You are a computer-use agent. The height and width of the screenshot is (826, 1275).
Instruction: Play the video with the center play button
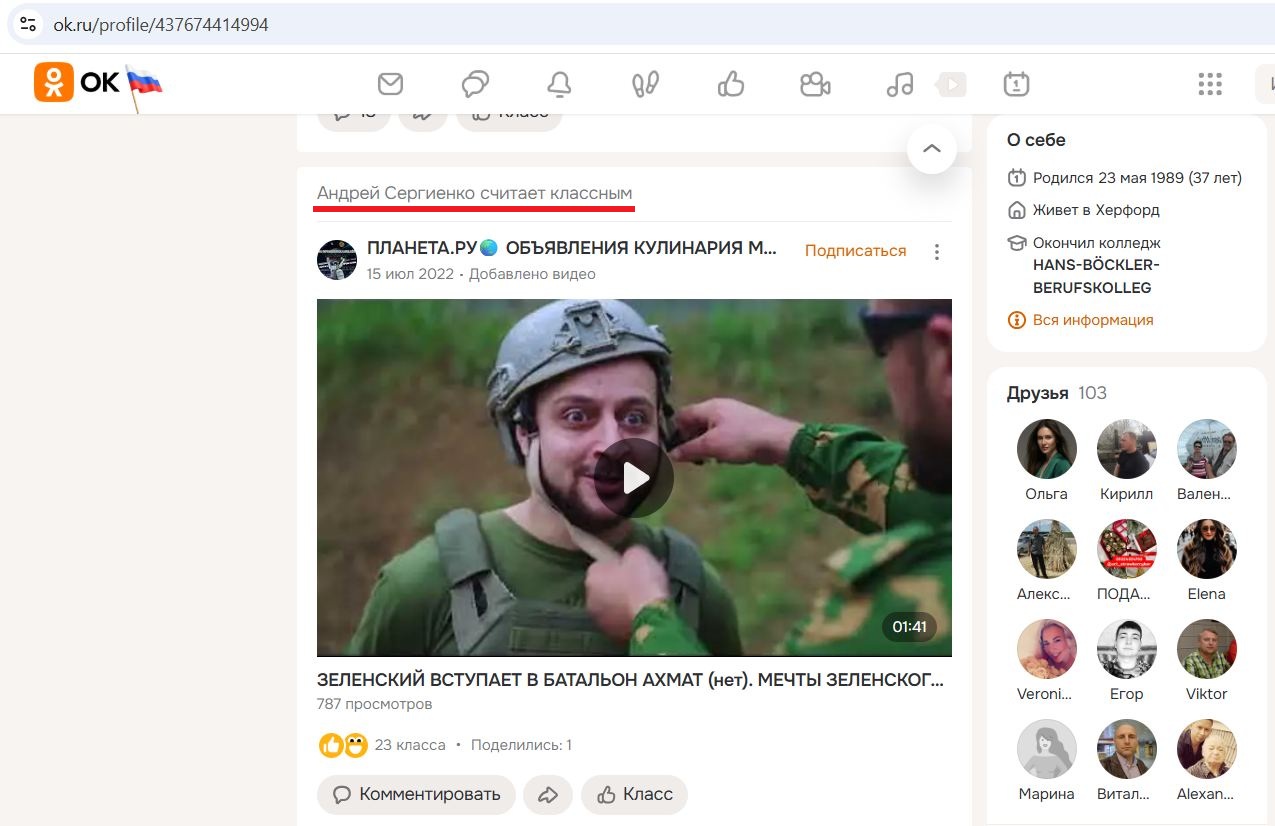click(x=634, y=478)
